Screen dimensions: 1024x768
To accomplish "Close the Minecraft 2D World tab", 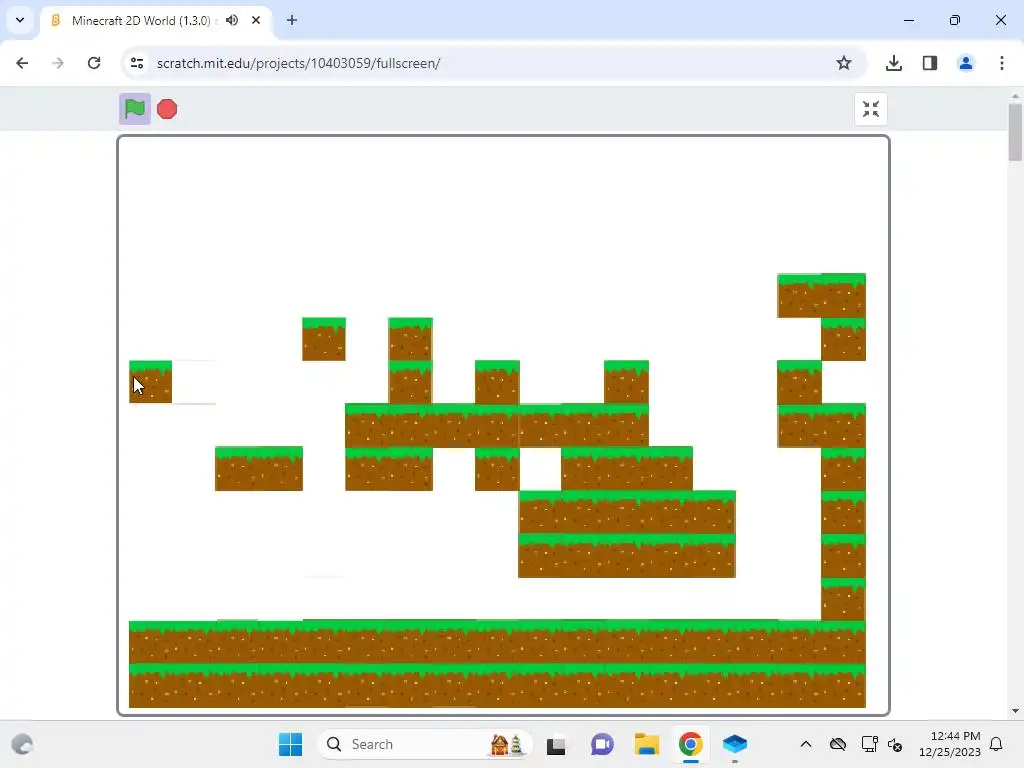I will [256, 20].
